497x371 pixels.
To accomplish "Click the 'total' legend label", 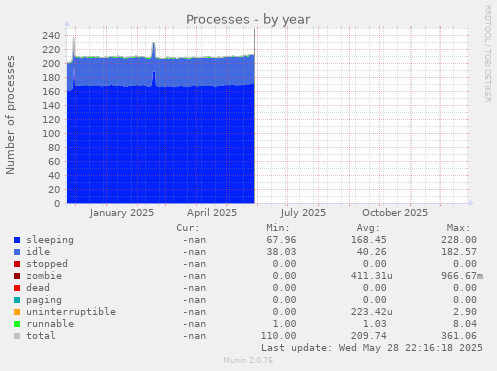I will (41, 336).
